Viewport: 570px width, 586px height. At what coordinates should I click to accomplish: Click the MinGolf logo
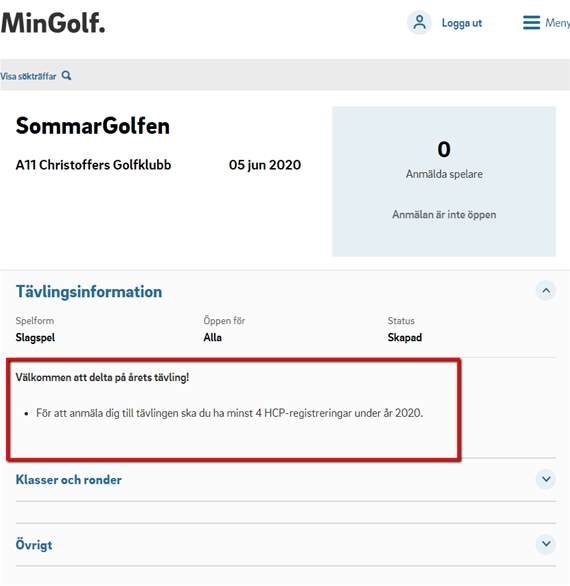point(53,23)
